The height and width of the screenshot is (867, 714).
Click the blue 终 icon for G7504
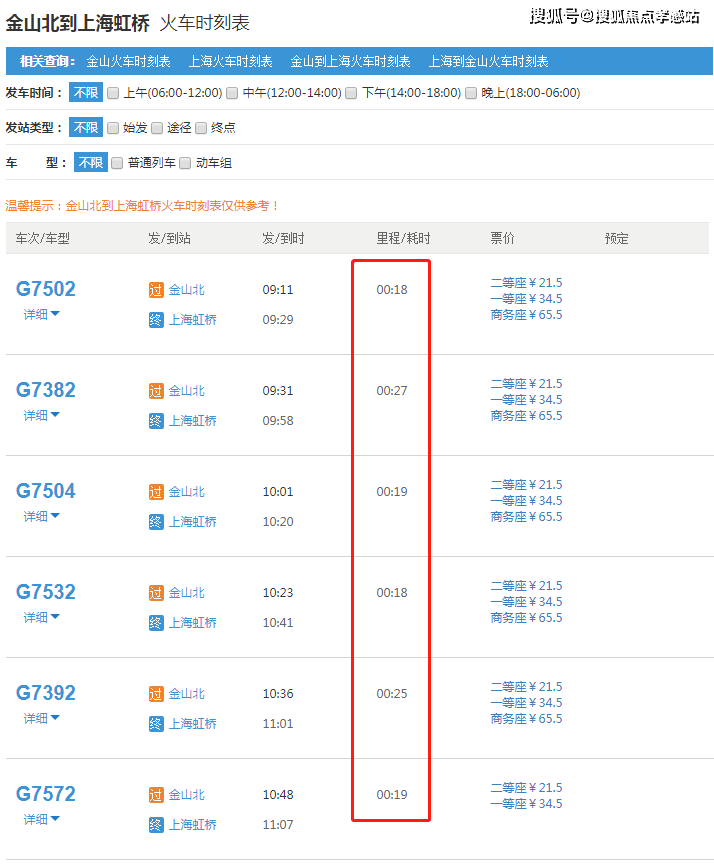155,522
